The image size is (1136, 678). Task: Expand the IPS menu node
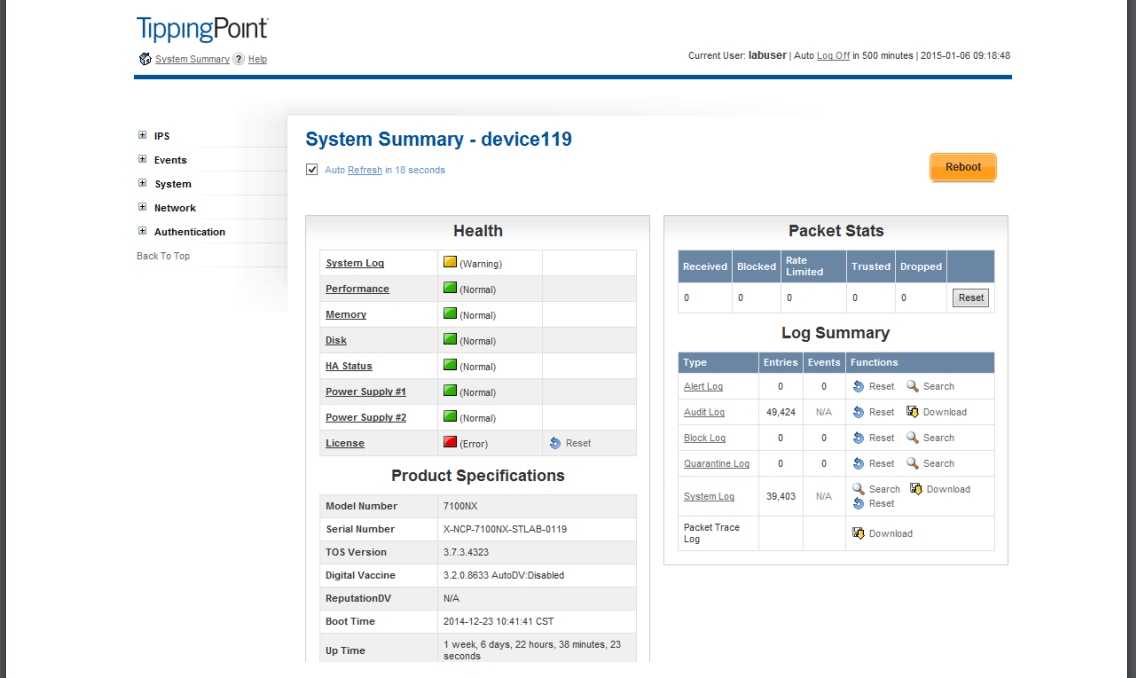click(x=142, y=135)
